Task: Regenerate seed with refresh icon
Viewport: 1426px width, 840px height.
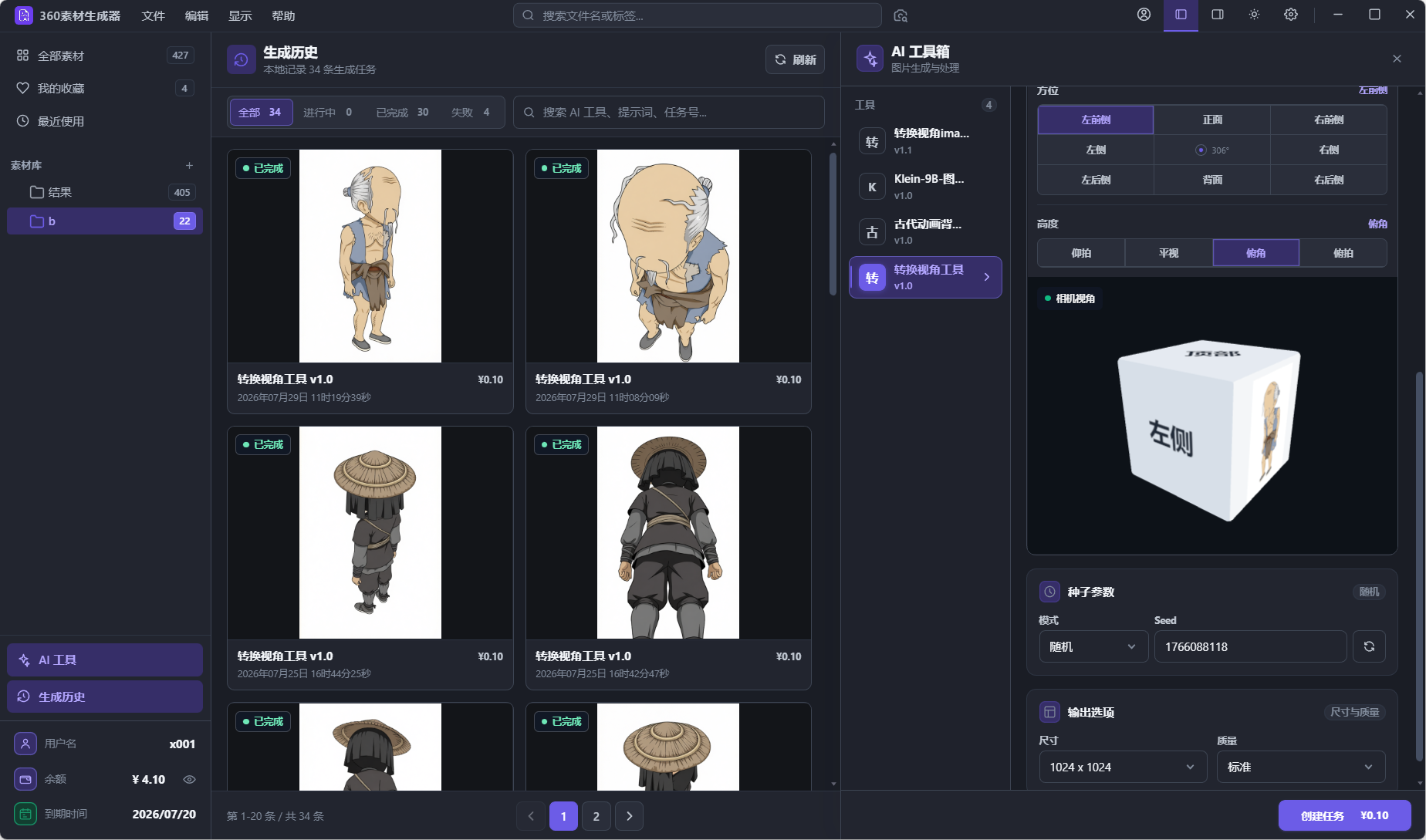Action: [x=1369, y=646]
